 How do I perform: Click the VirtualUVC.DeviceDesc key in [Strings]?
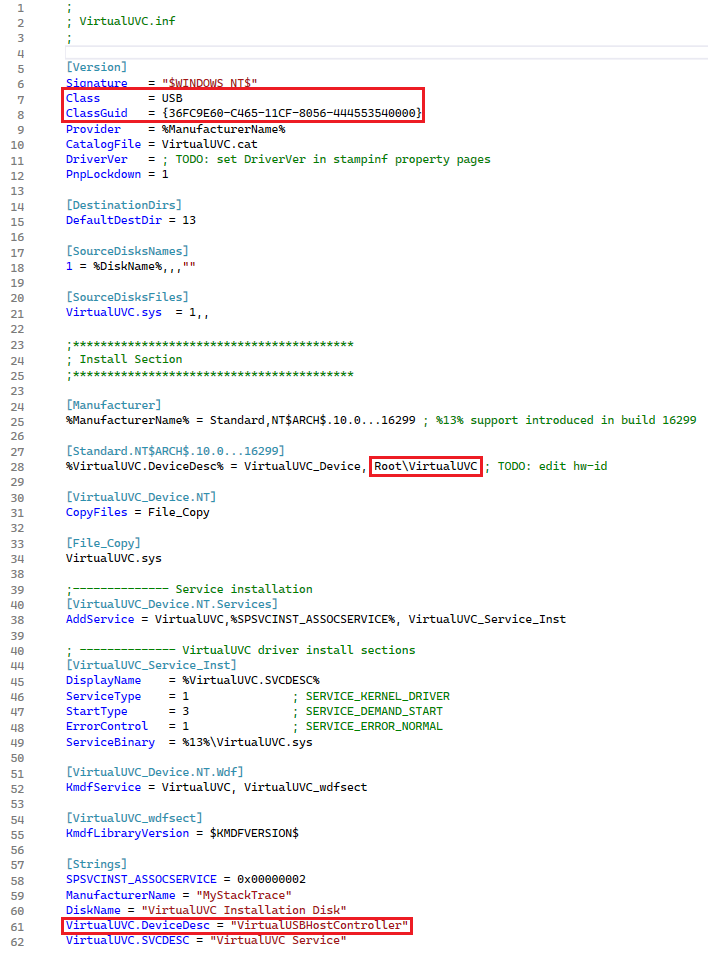[x=138, y=926]
